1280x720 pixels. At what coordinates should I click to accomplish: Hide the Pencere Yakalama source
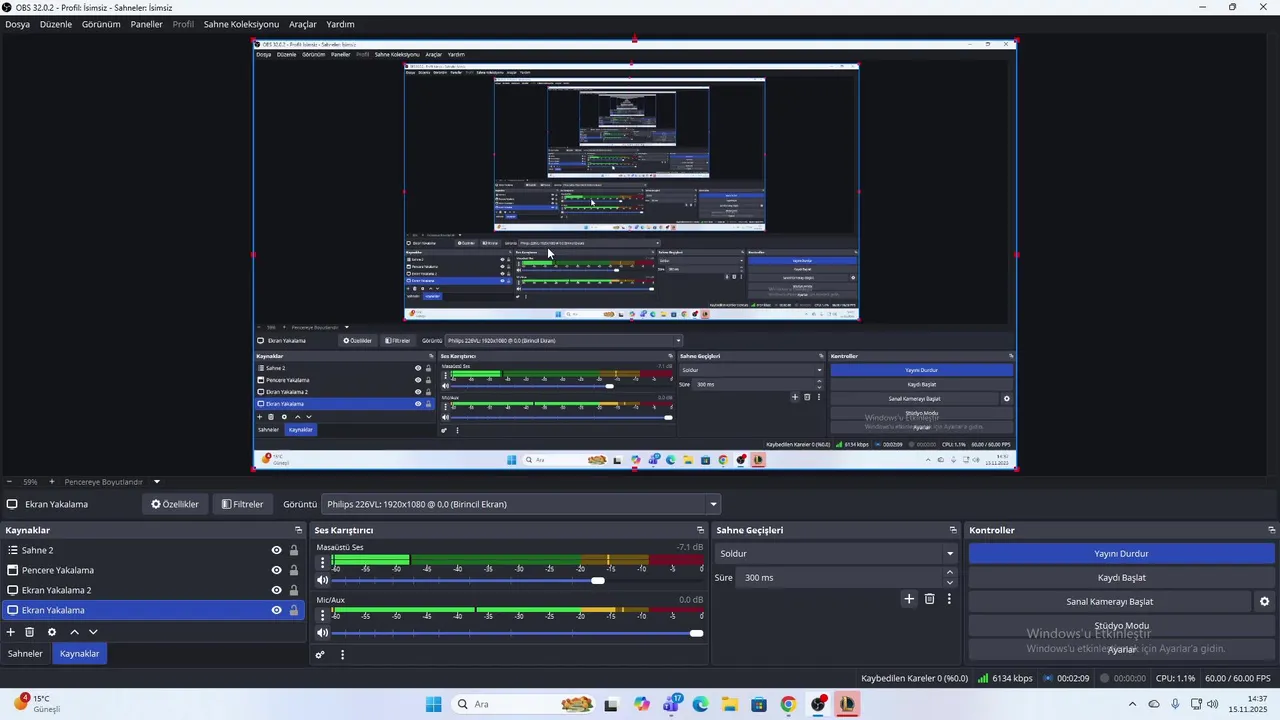tap(276, 570)
